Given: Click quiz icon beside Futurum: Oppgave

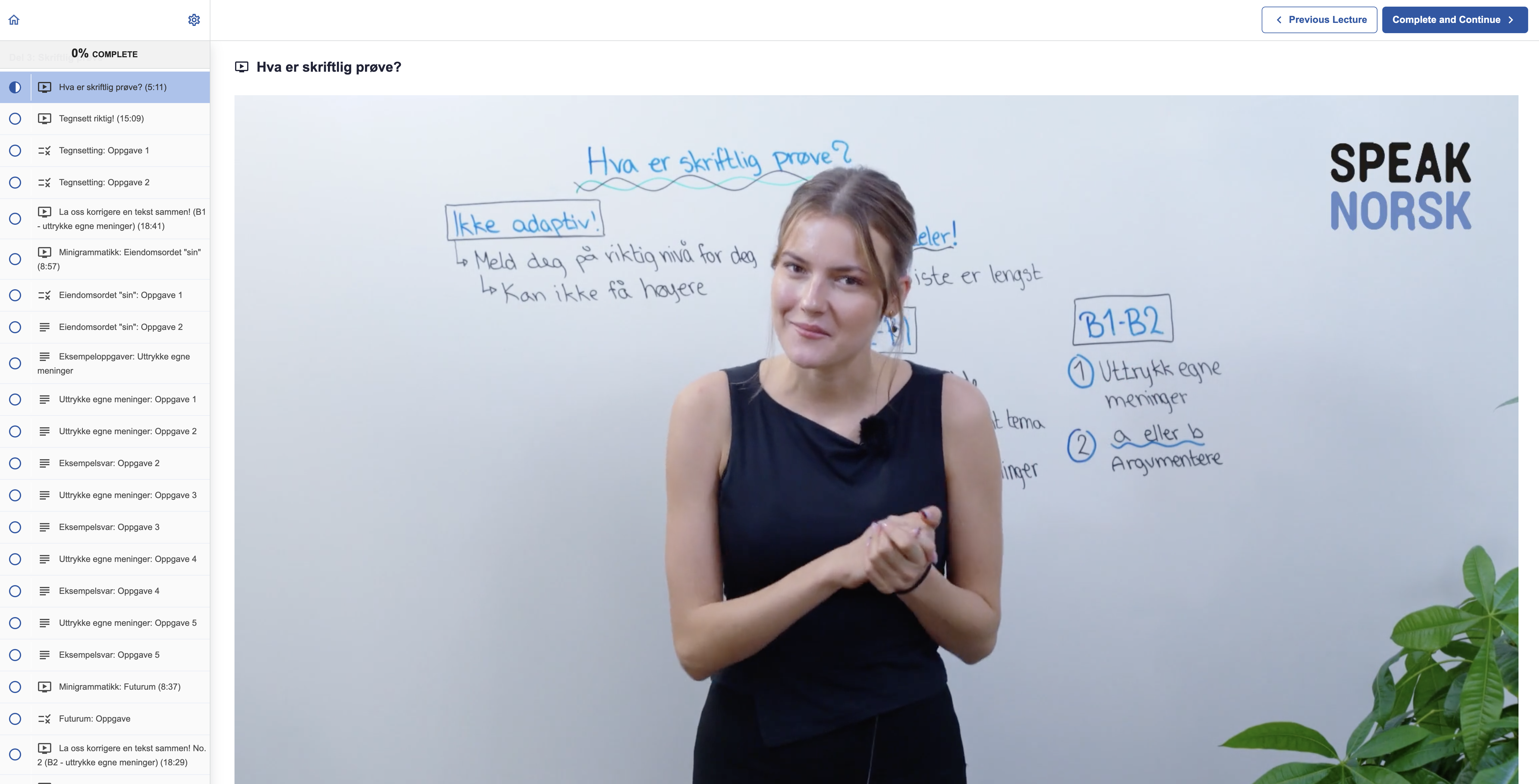Looking at the screenshot, I should pos(45,719).
